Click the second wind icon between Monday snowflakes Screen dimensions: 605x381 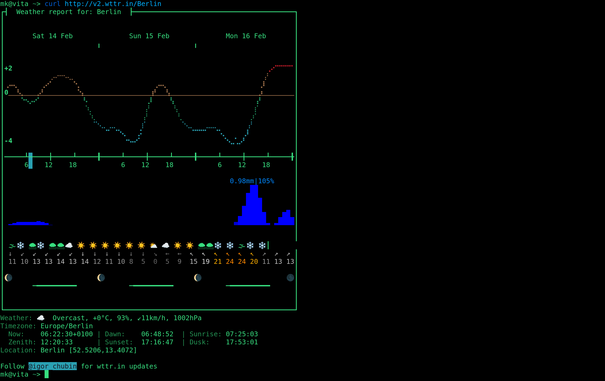[242, 246]
